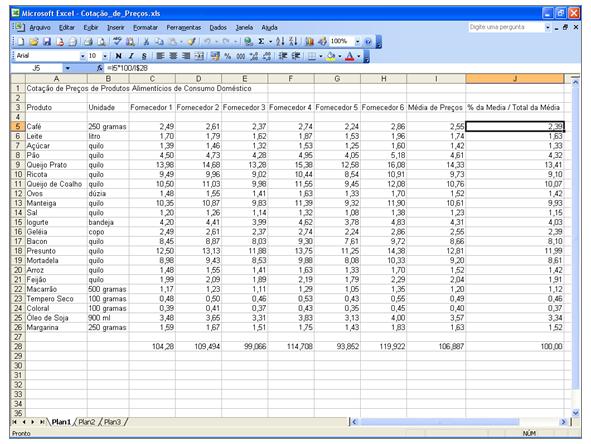This screenshot has height=444, width=591.
Task: Sort ascending A to Z
Action: (280, 41)
